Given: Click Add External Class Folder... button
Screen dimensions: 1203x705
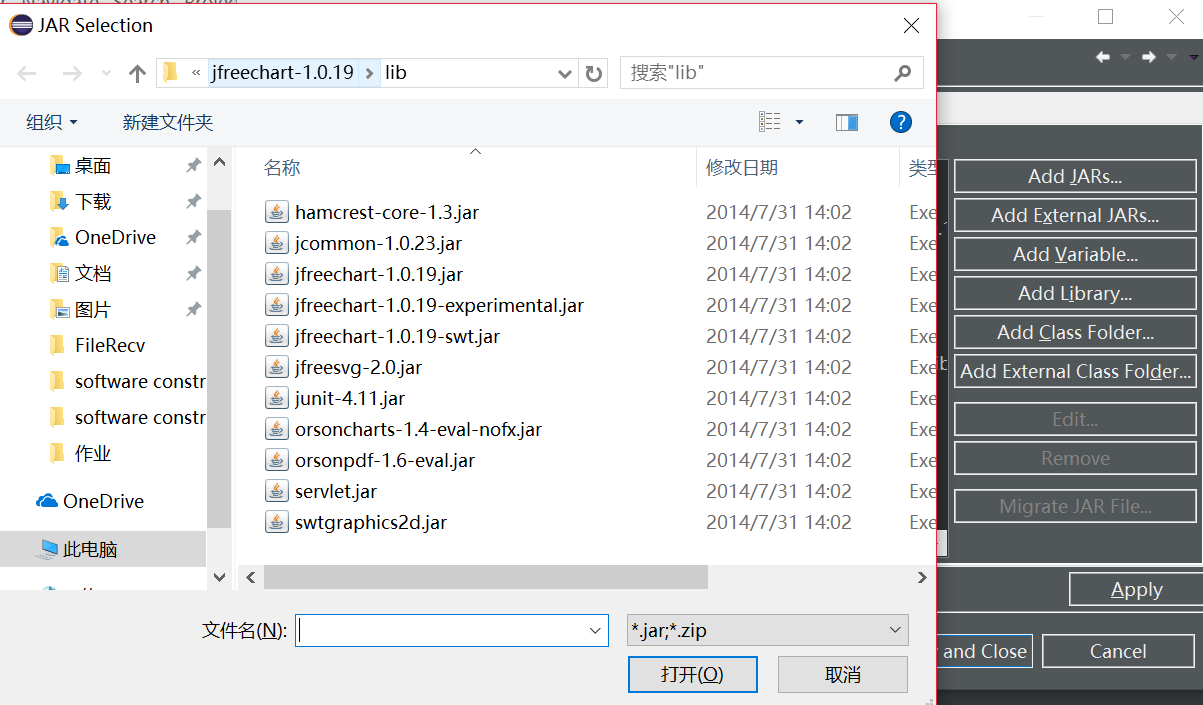Looking at the screenshot, I should [x=1075, y=371].
